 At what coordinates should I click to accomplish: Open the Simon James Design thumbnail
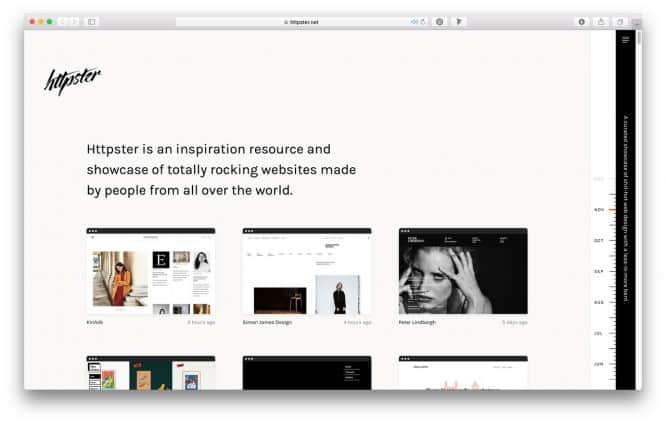pyautogui.click(x=307, y=271)
